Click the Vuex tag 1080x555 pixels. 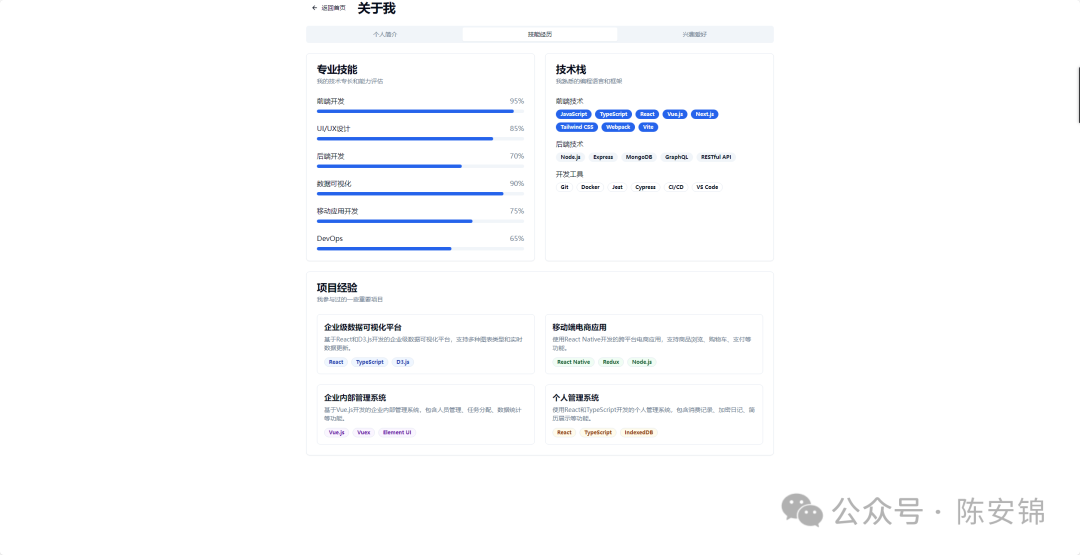click(364, 432)
